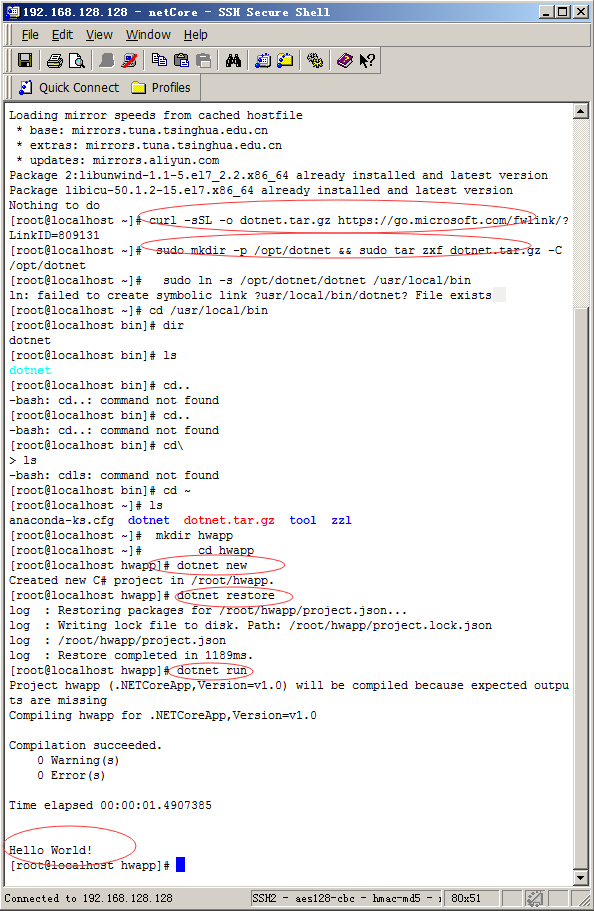
Task: Open Help book icon
Action: [345, 60]
